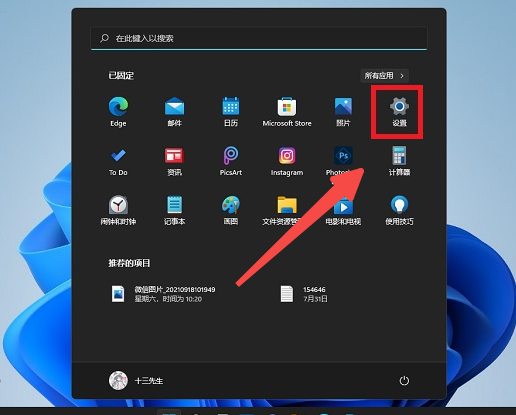Click the search magnifier icon

click(104, 38)
